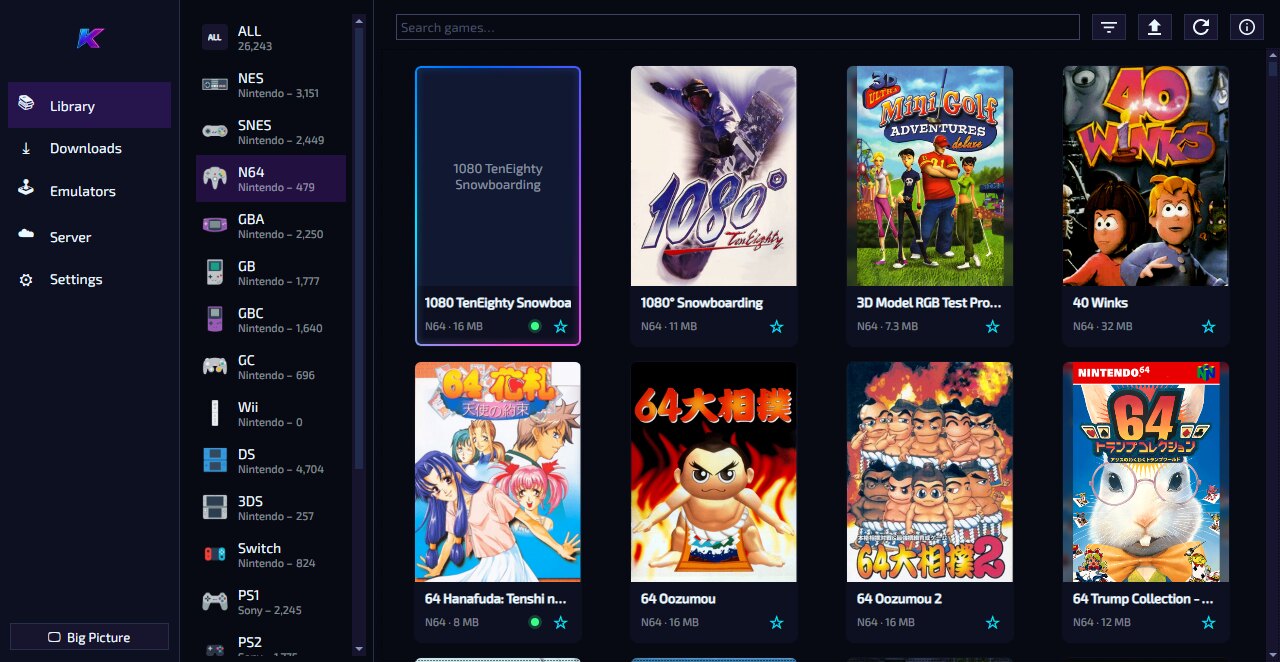Favorite 1080 TenEighty Snowboarding with its star

pos(560,326)
